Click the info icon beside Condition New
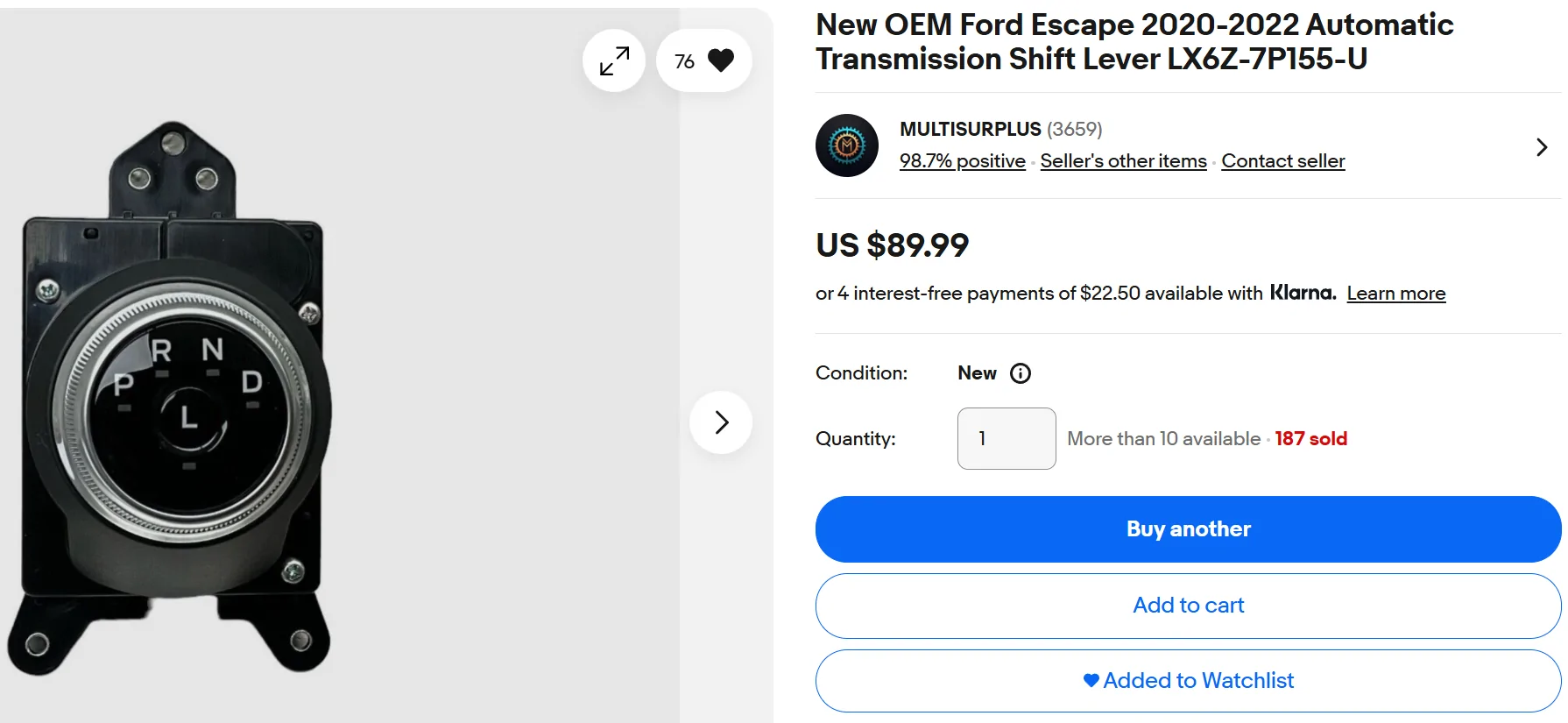Viewport: 1568px width, 723px height. click(x=1021, y=373)
